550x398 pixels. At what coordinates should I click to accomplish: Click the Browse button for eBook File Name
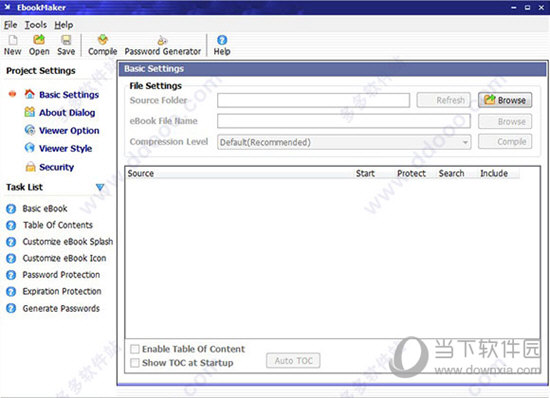point(505,122)
